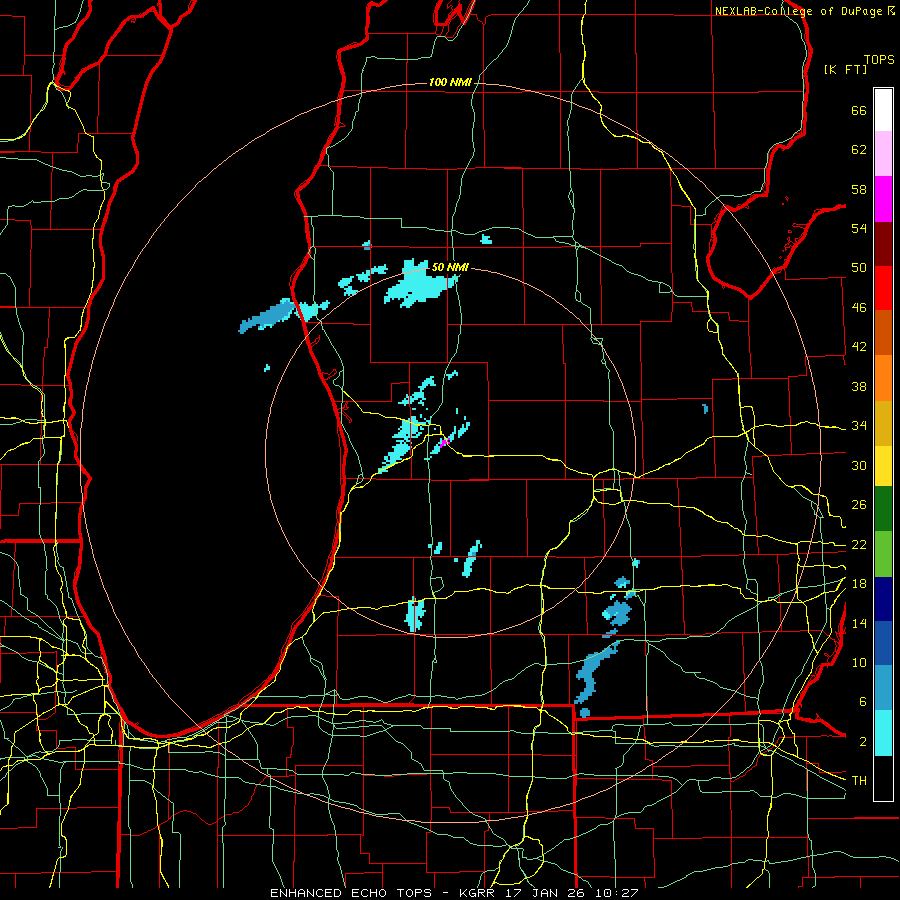Click the magenta echo pixel near radar center

click(x=443, y=443)
